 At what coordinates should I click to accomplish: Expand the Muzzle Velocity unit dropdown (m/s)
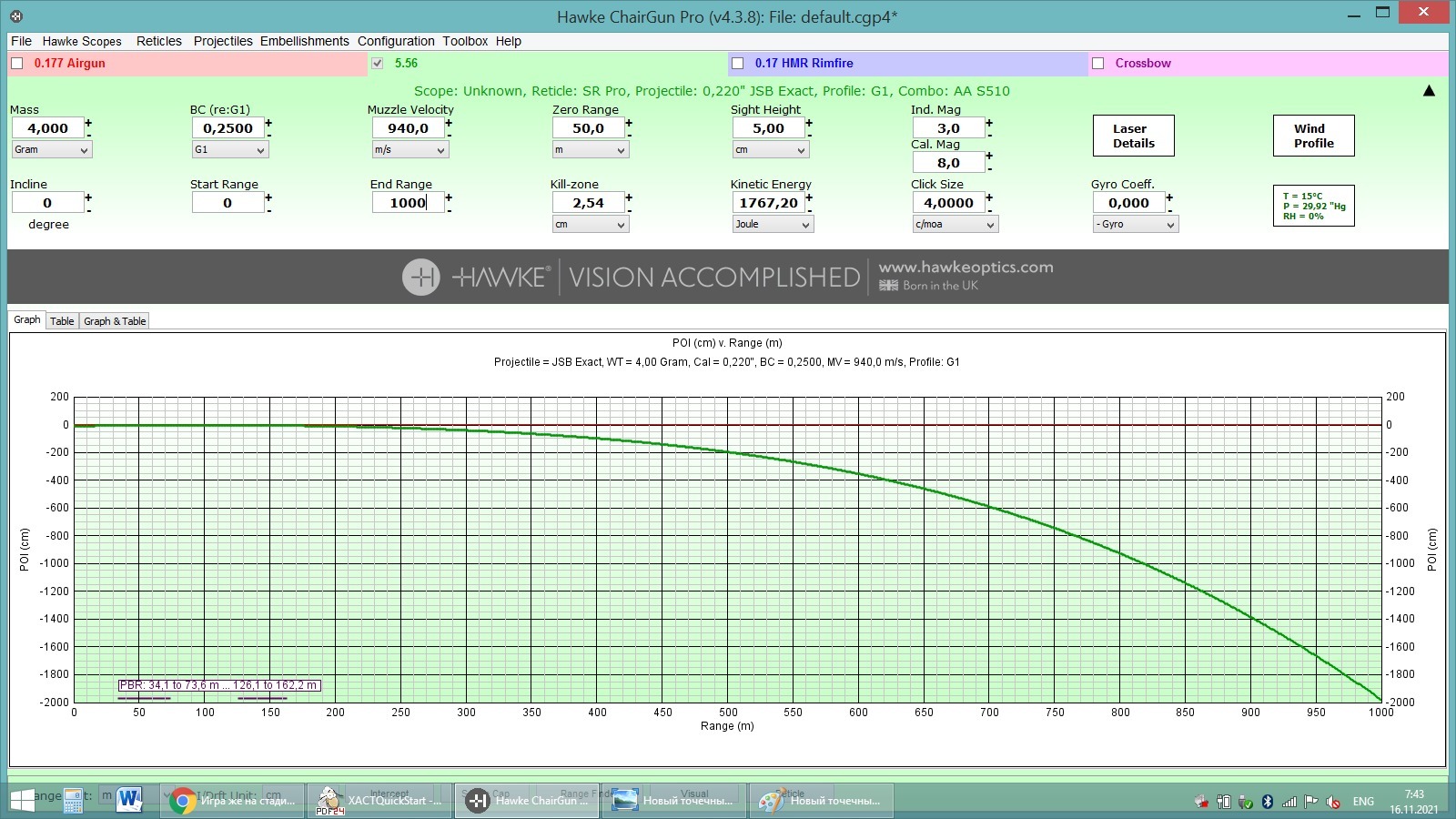tap(409, 150)
